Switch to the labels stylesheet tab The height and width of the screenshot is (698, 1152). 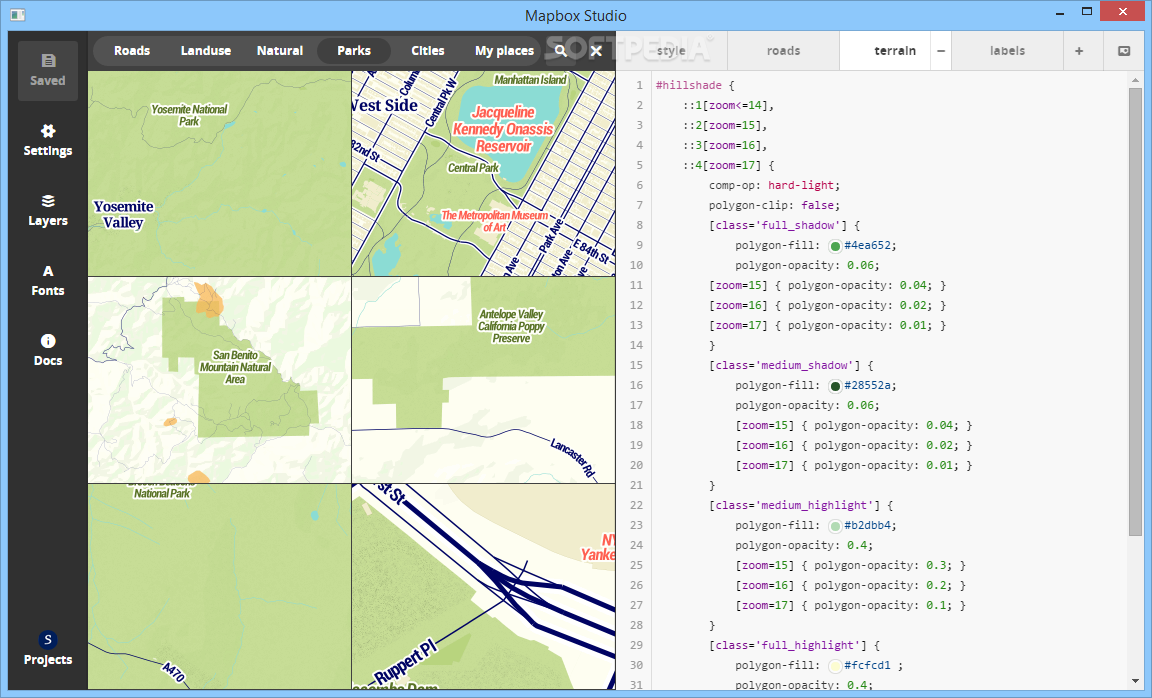(1007, 51)
